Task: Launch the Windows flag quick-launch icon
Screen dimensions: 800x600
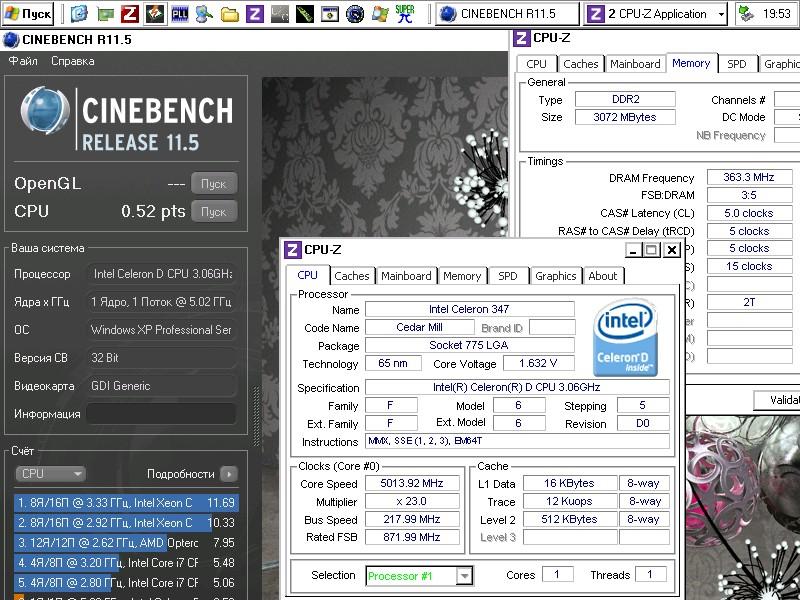Action: pos(380,14)
